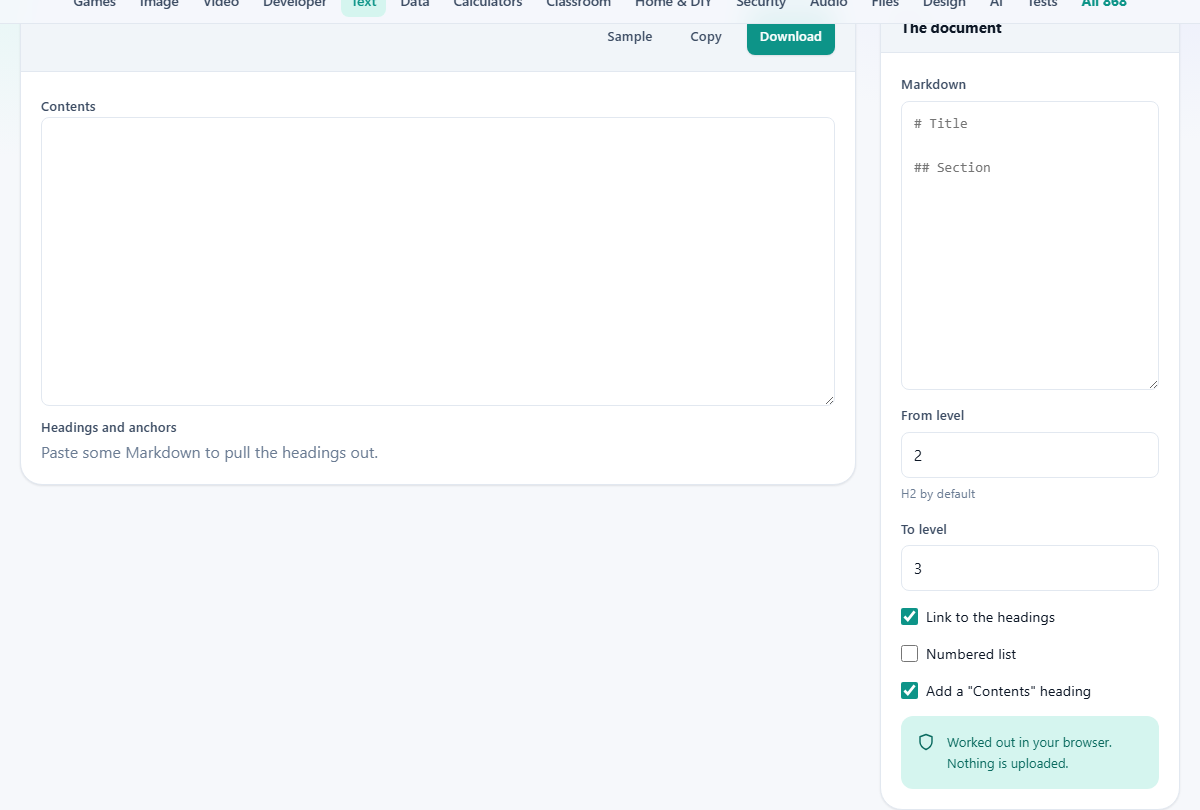Open the Classroom category tab
Image resolution: width=1200 pixels, height=810 pixels.
tap(578, 4)
